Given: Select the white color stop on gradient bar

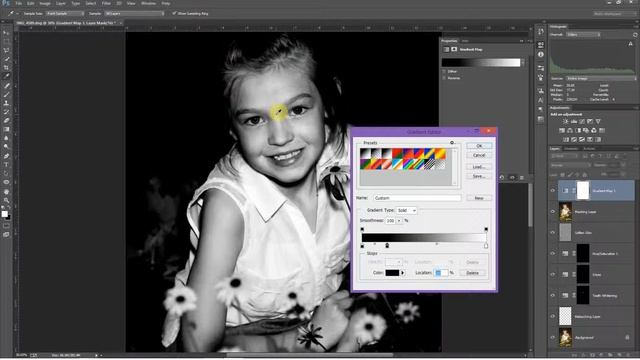Looking at the screenshot, I should (486, 246).
